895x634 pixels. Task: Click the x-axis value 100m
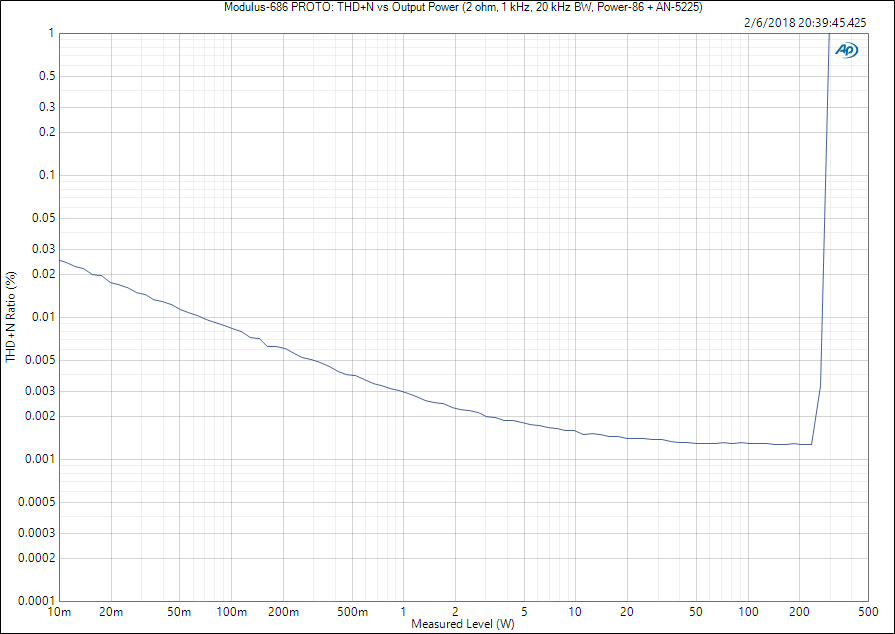(x=232, y=612)
